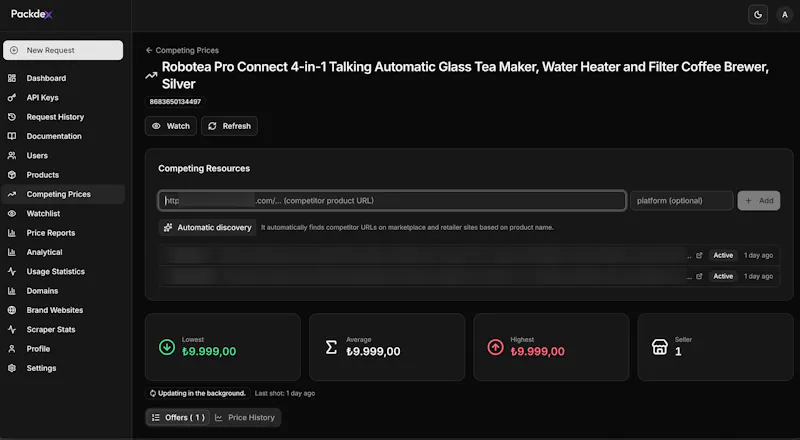Click the Analytical chart icon
This screenshot has height=440, width=800.
click(x=12, y=252)
